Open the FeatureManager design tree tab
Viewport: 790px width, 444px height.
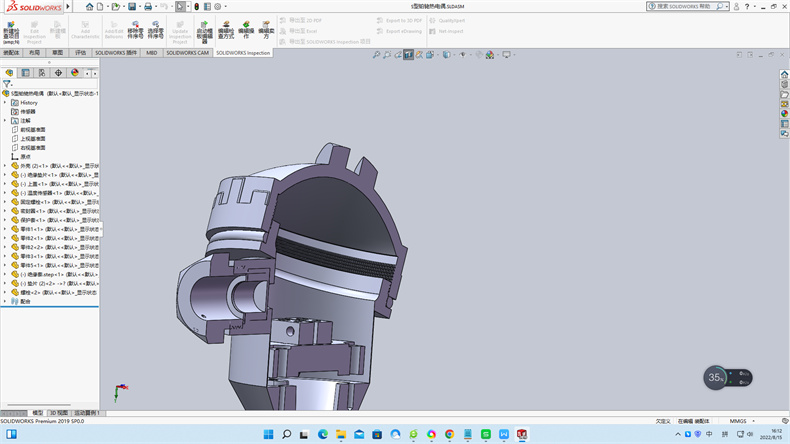[10, 73]
